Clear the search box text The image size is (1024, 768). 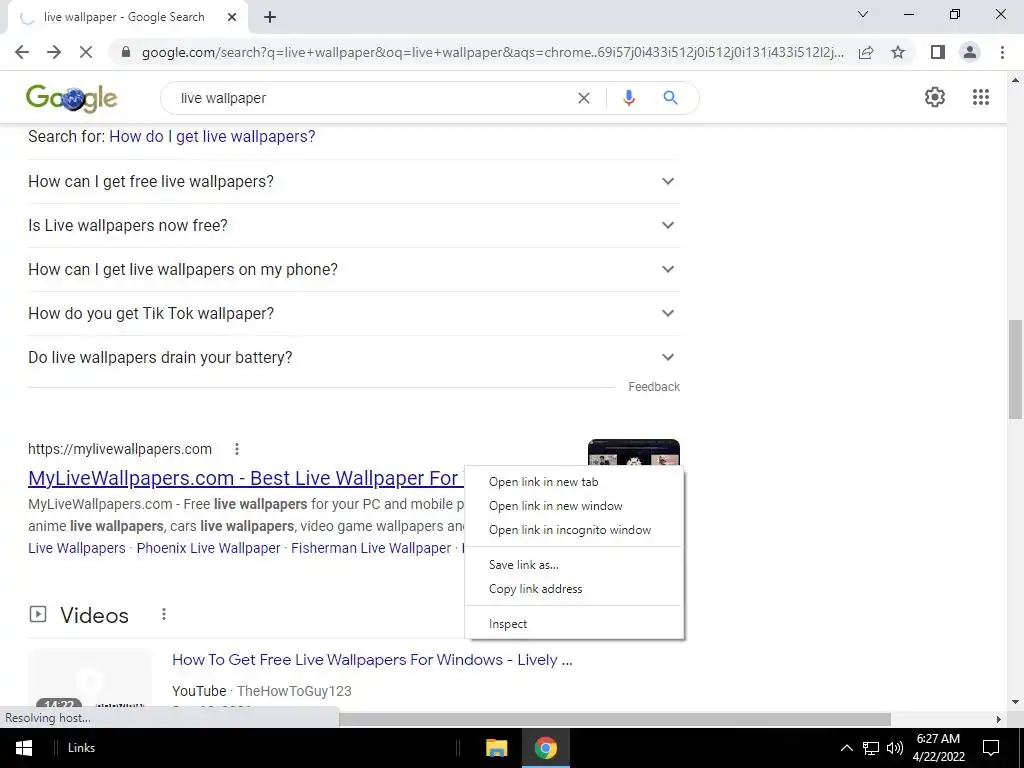pyautogui.click(x=584, y=98)
